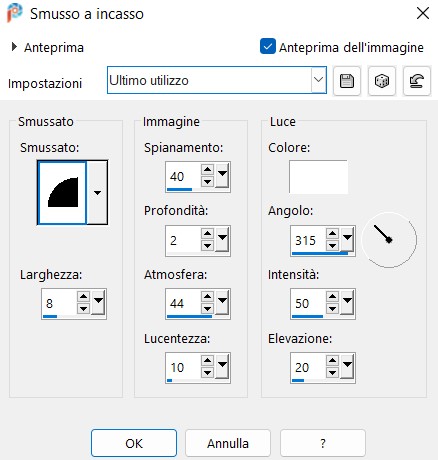
Task: Click the Annulla button
Action: coord(228,443)
